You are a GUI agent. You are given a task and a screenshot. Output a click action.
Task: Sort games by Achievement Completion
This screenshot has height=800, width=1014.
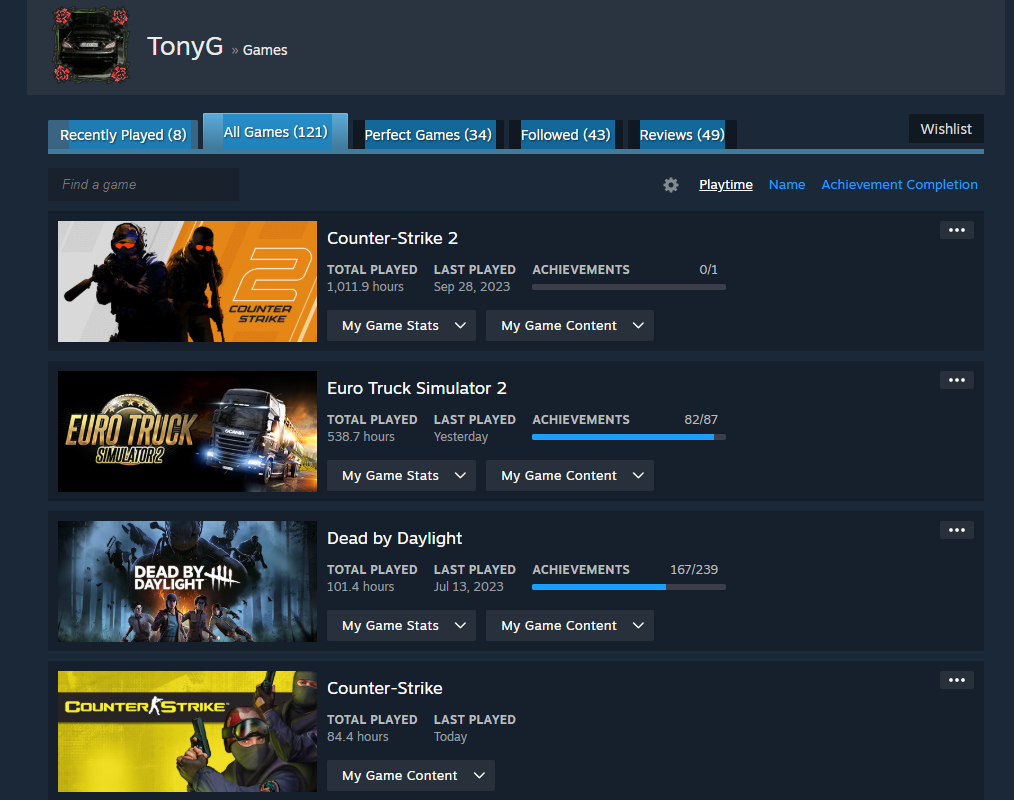(x=899, y=185)
